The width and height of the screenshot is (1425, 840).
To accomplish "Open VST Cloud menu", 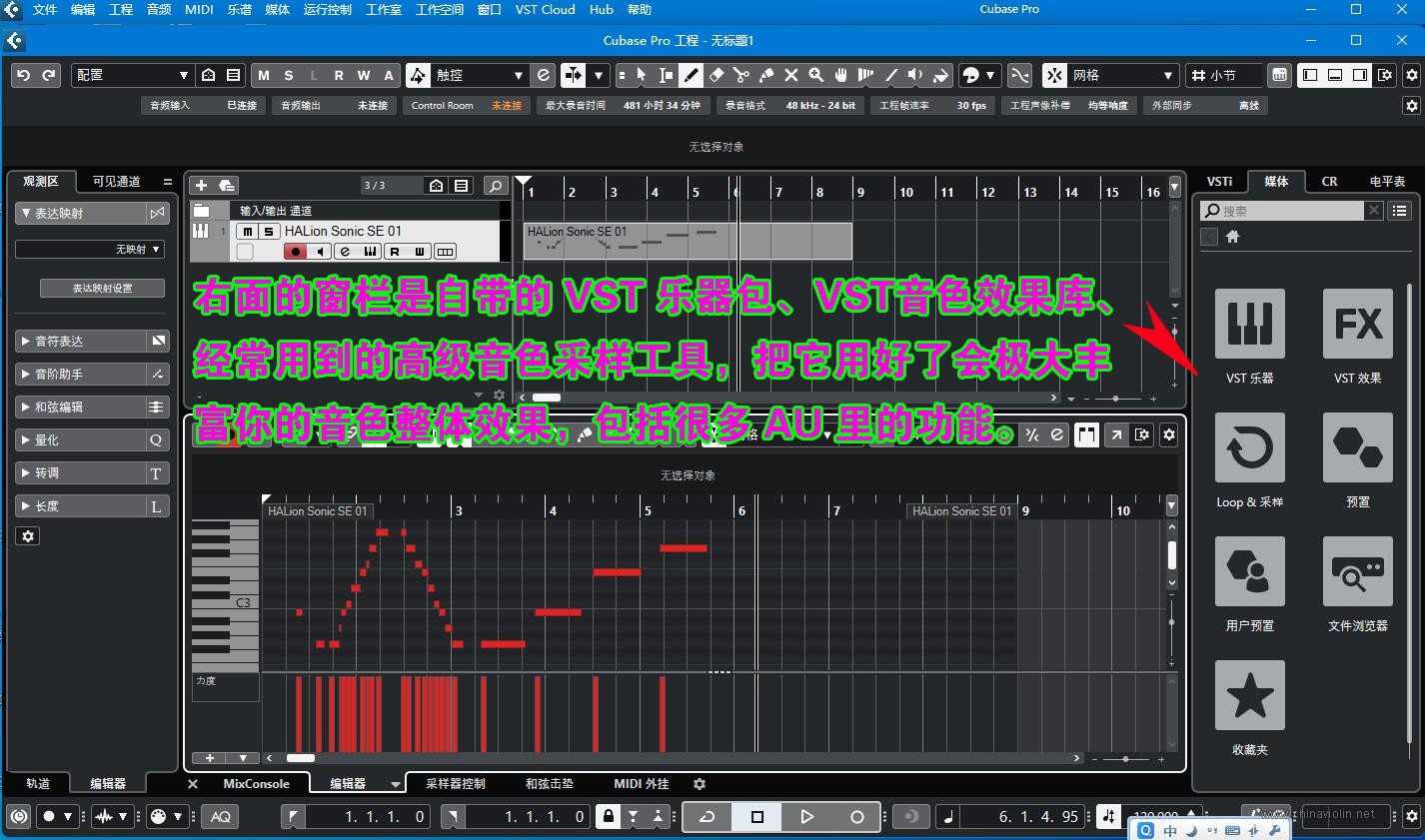I will [x=545, y=9].
